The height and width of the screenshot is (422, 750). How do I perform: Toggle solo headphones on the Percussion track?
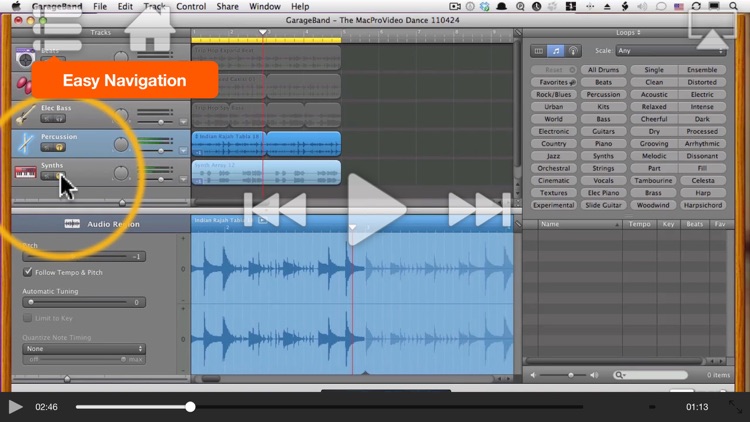[59, 147]
